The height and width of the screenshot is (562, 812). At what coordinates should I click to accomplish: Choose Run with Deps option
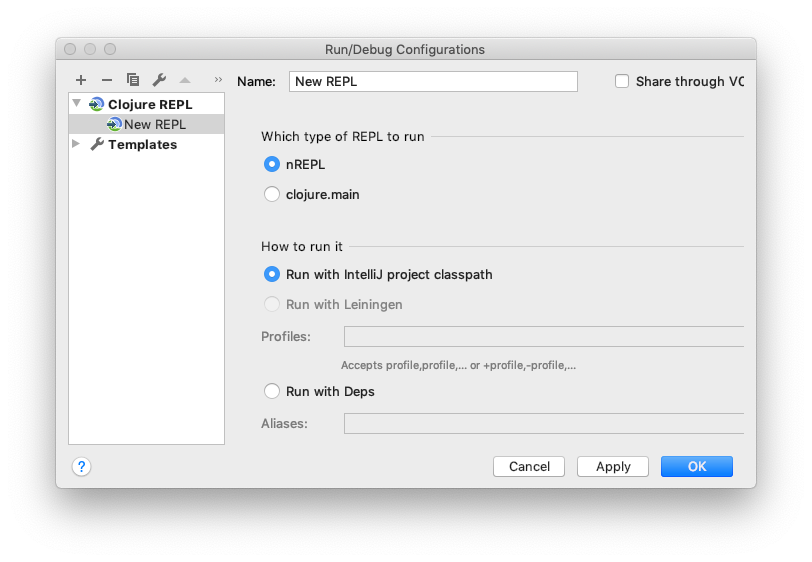(x=272, y=392)
